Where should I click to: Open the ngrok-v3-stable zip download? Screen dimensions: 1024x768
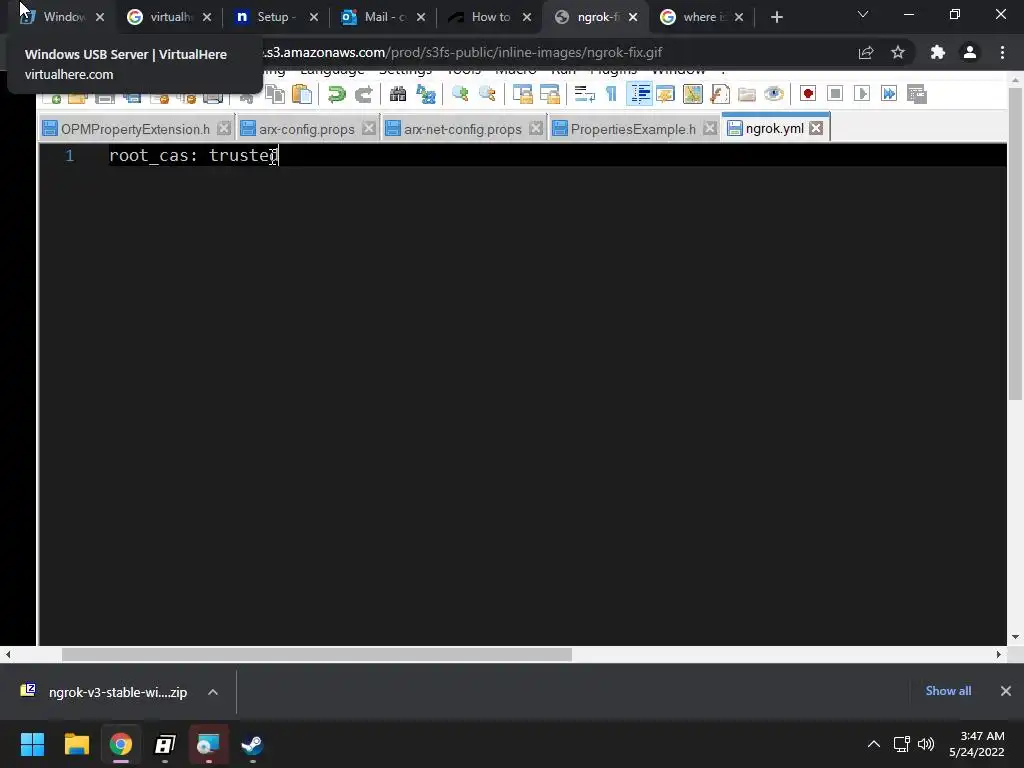(104, 692)
